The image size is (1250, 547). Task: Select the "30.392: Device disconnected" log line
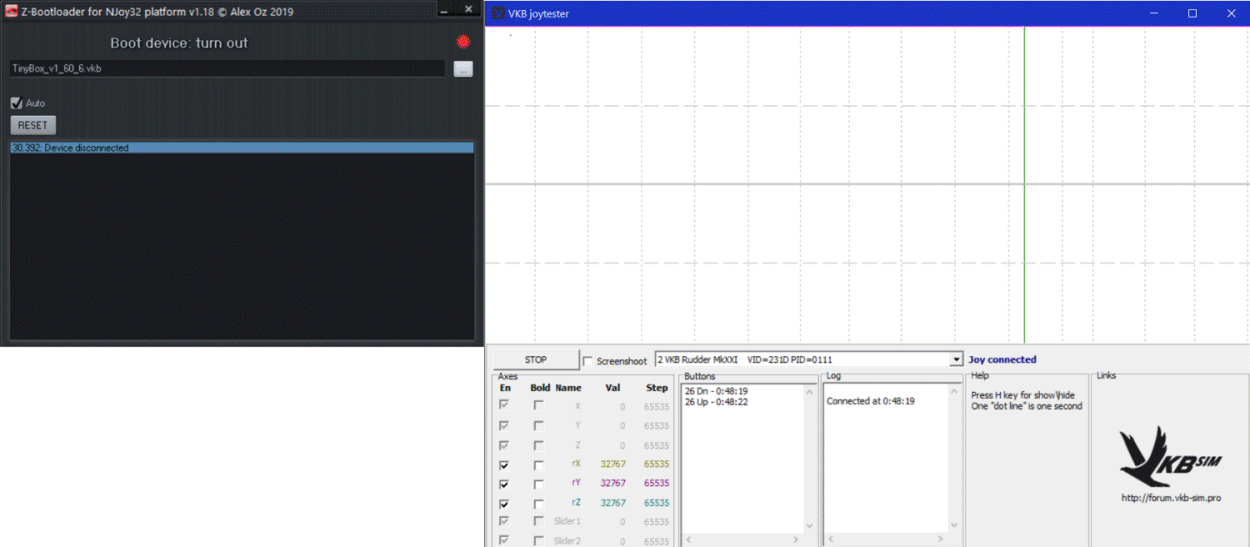(x=241, y=148)
